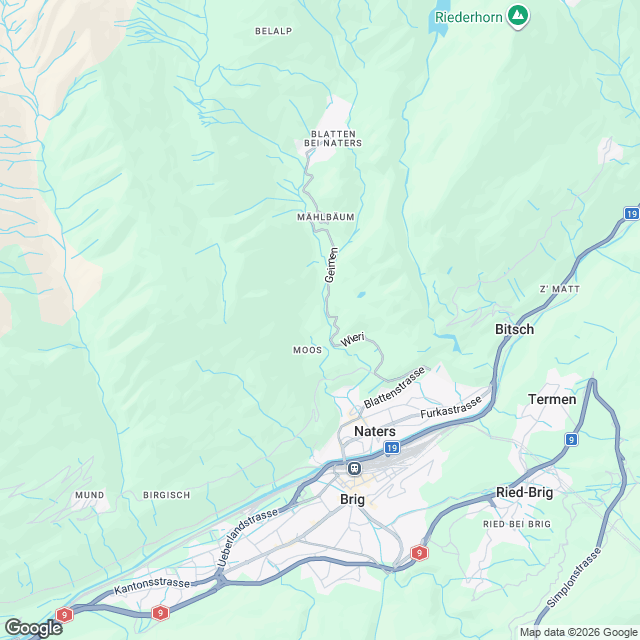The height and width of the screenshot is (640, 640).
Task: Click the route 19 shield near Naters
Action: point(392,448)
